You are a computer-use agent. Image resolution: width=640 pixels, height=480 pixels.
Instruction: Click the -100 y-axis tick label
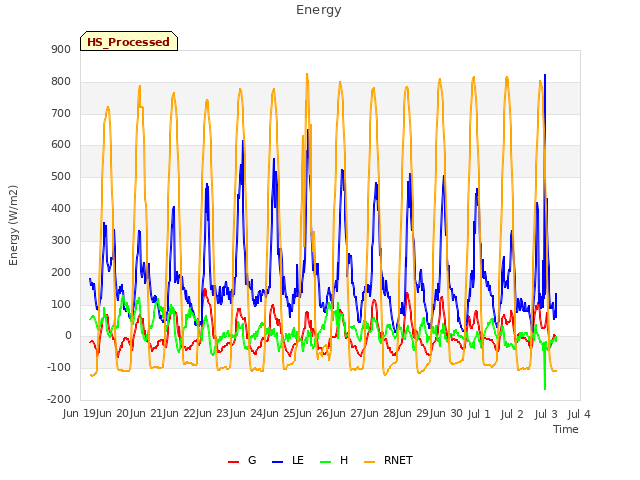point(59,367)
